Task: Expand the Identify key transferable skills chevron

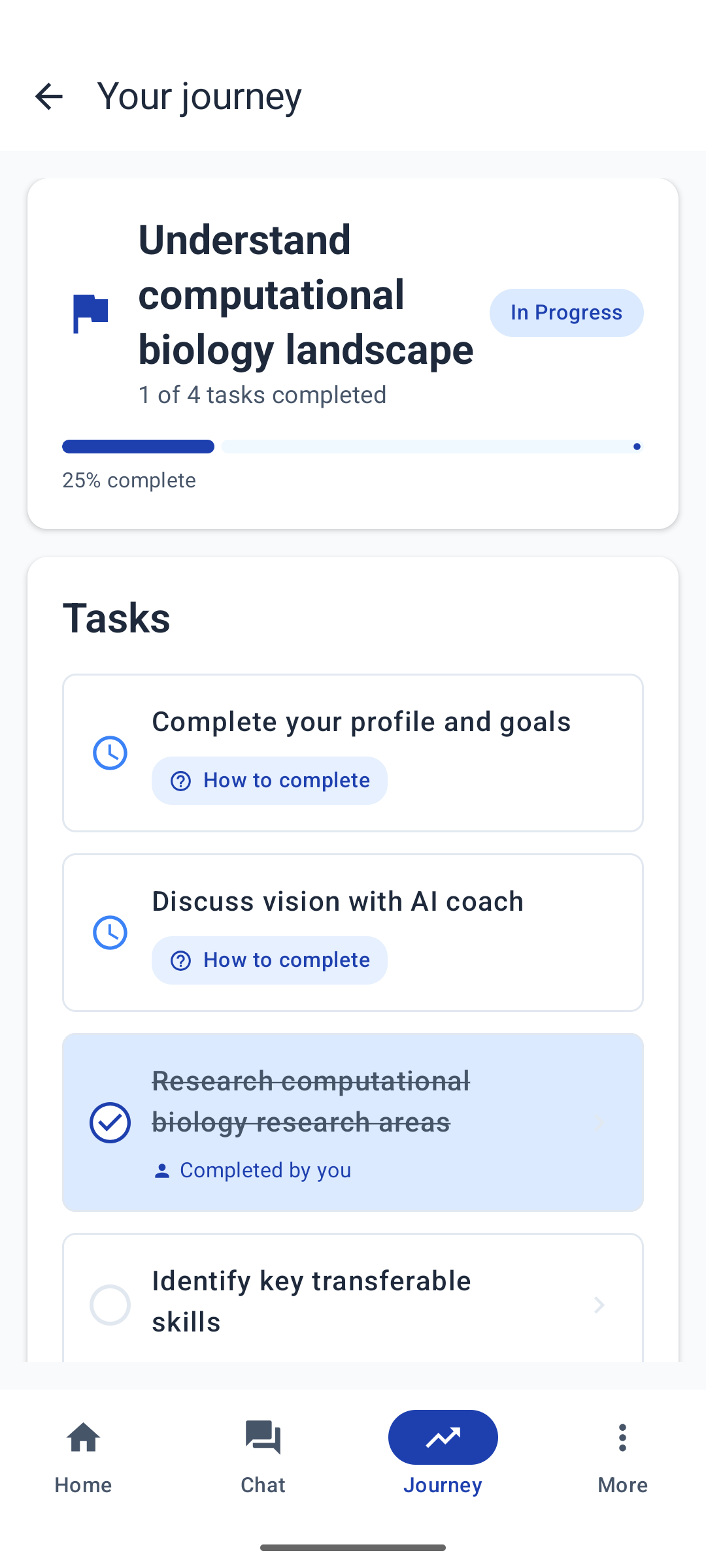Action: coord(599,1305)
